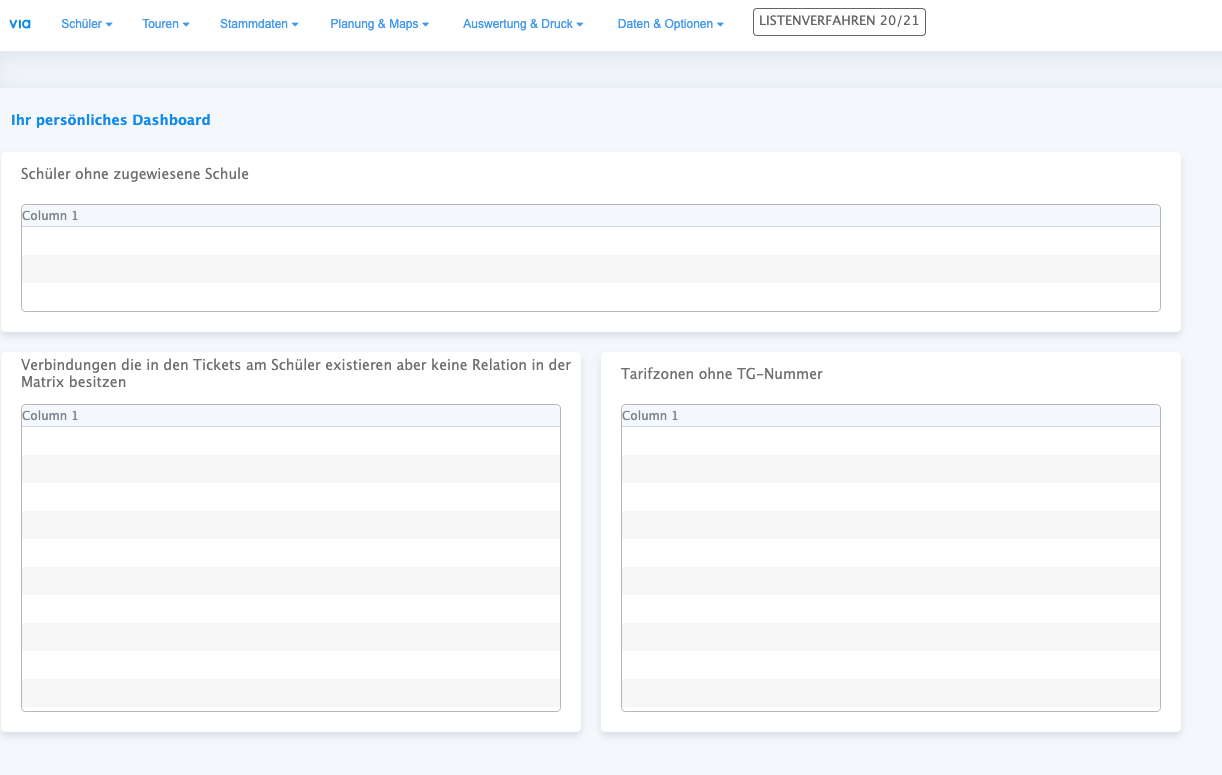This screenshot has height=775, width=1222.
Task: Click the 'Tarifzonen ohne TG-Nummer' panel title
Action: click(721, 374)
